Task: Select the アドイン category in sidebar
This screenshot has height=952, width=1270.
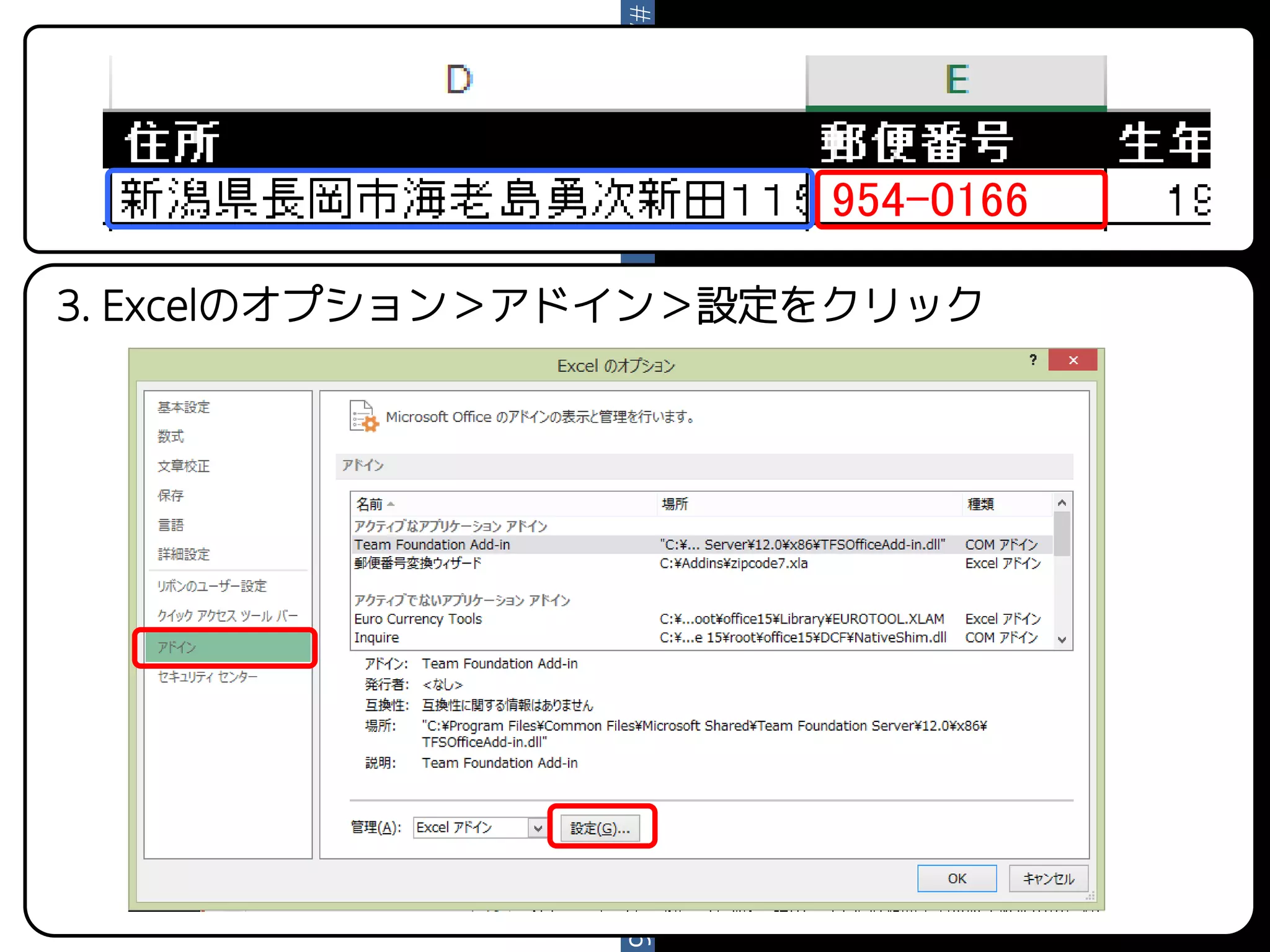Action: tap(227, 648)
